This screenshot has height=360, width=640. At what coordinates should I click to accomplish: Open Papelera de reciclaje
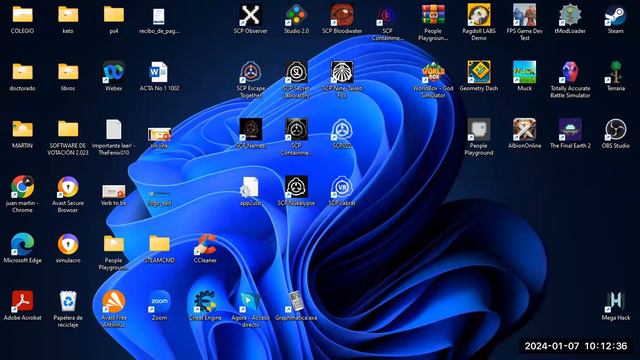[x=68, y=301]
